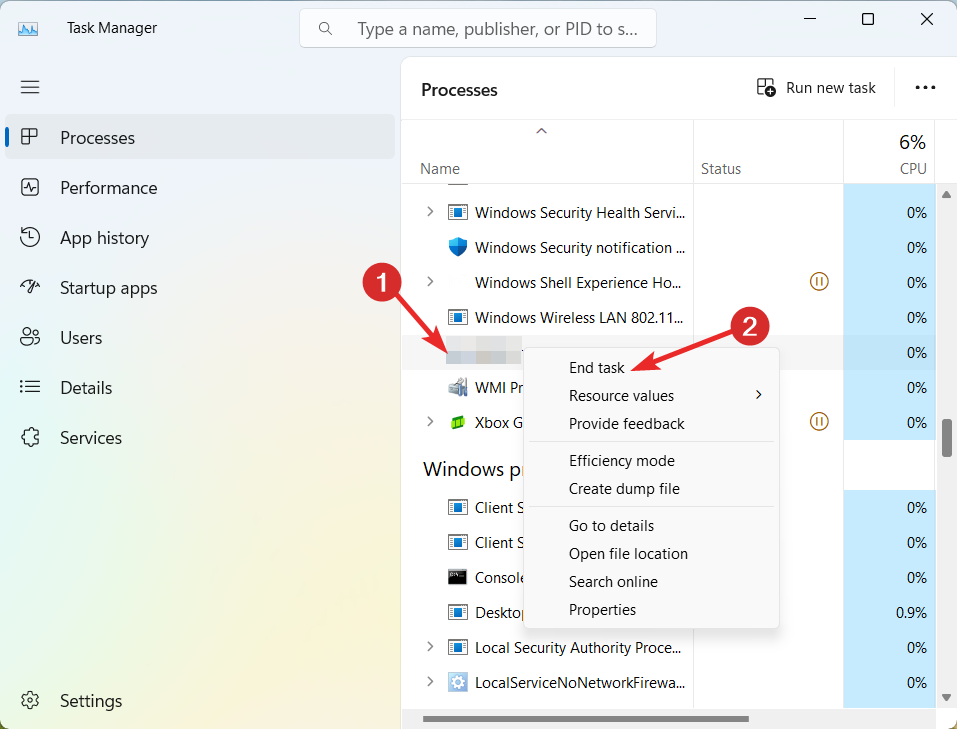Choose Provide feedback in context menu
This screenshot has width=957, height=729.
(x=651, y=424)
